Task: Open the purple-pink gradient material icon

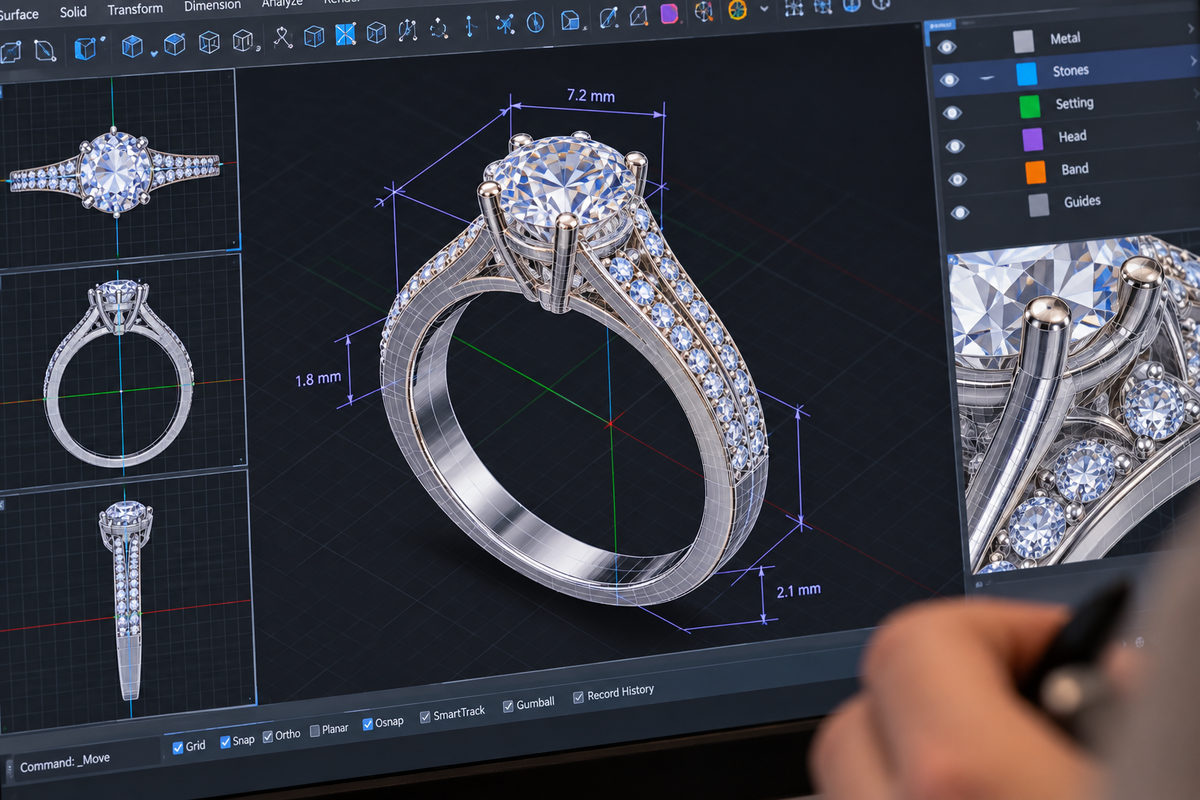Action: [x=669, y=14]
